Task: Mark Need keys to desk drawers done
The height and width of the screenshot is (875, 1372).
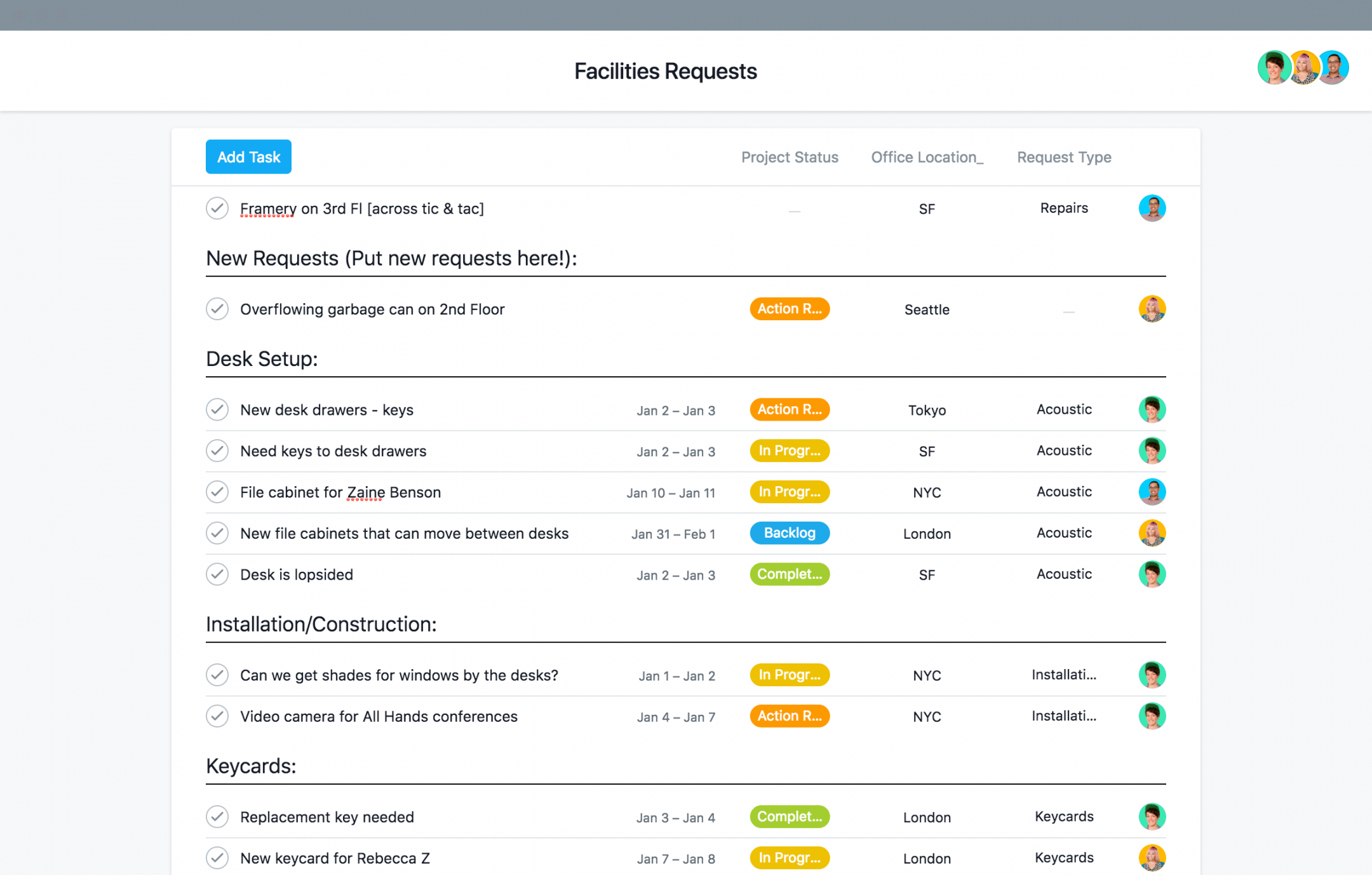Action: point(217,451)
